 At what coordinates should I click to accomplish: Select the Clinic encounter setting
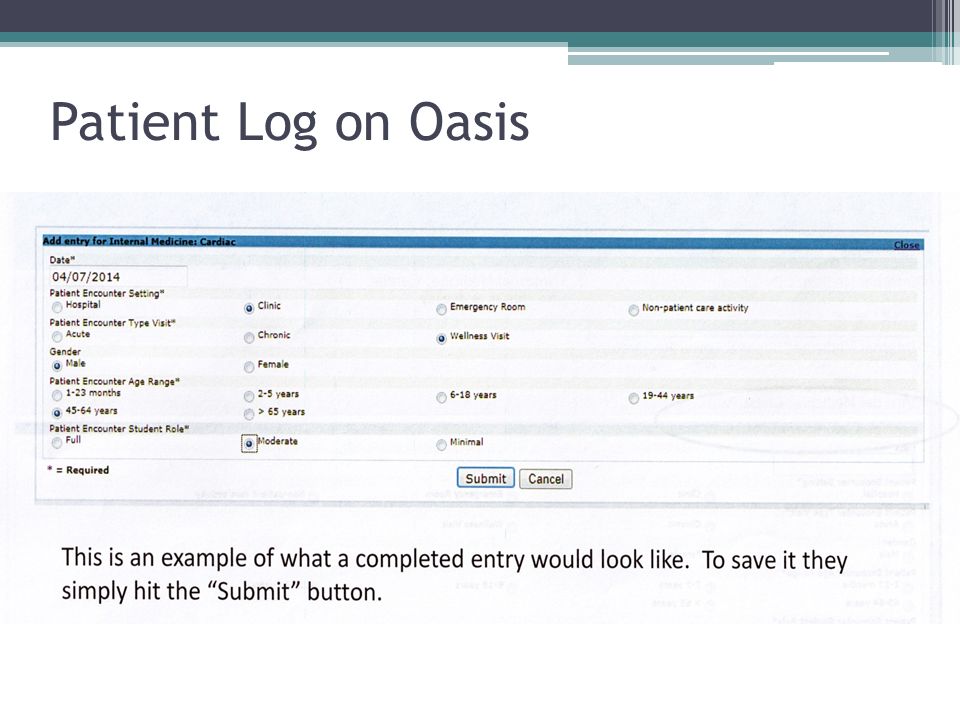click(x=249, y=308)
